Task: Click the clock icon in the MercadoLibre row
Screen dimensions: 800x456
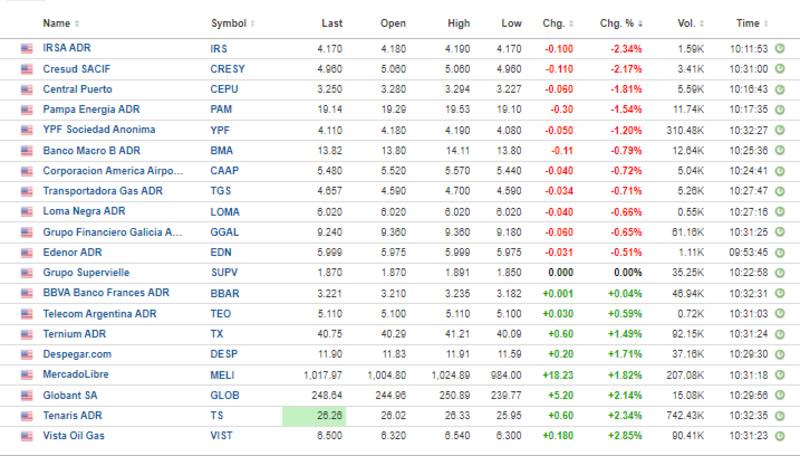Action: (778, 375)
